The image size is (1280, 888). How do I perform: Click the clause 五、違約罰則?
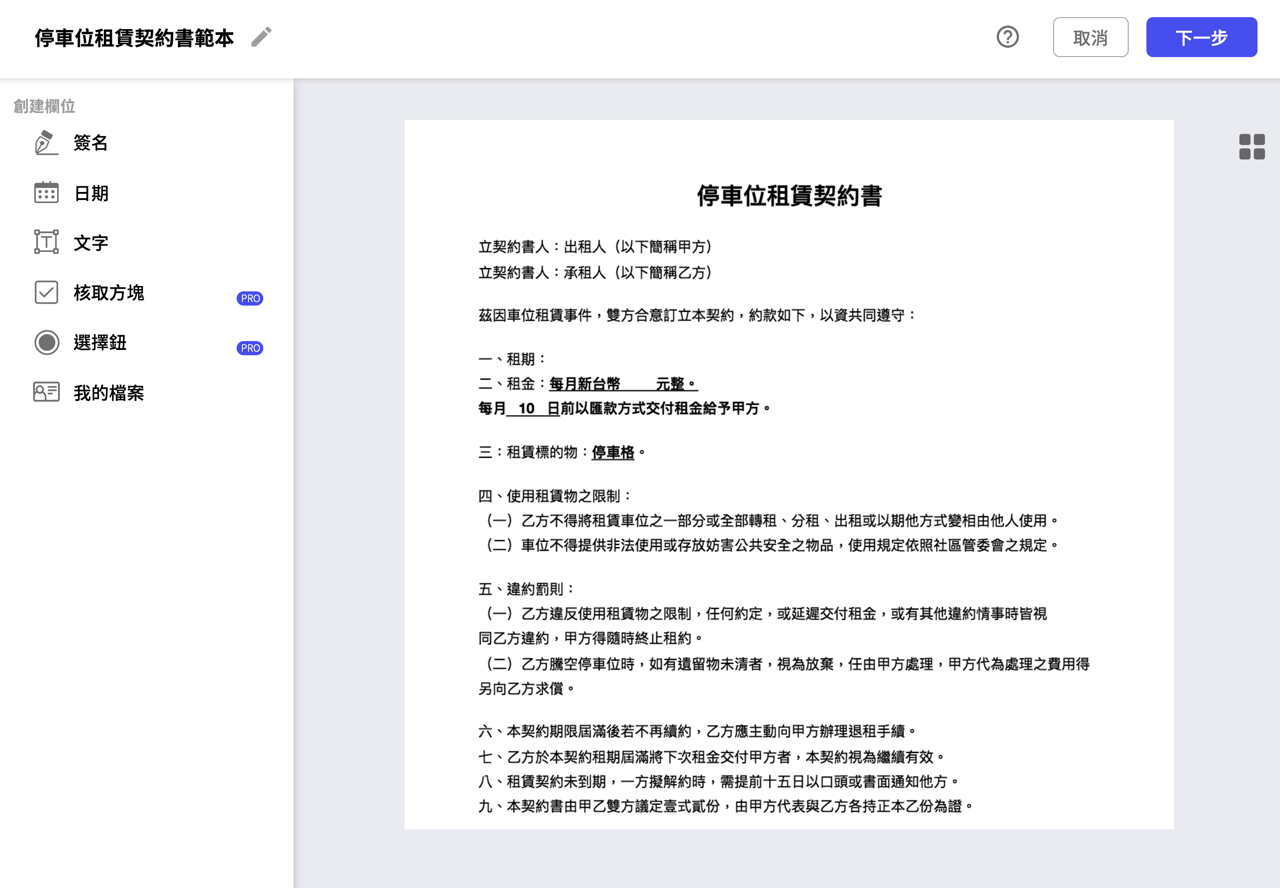pos(527,589)
